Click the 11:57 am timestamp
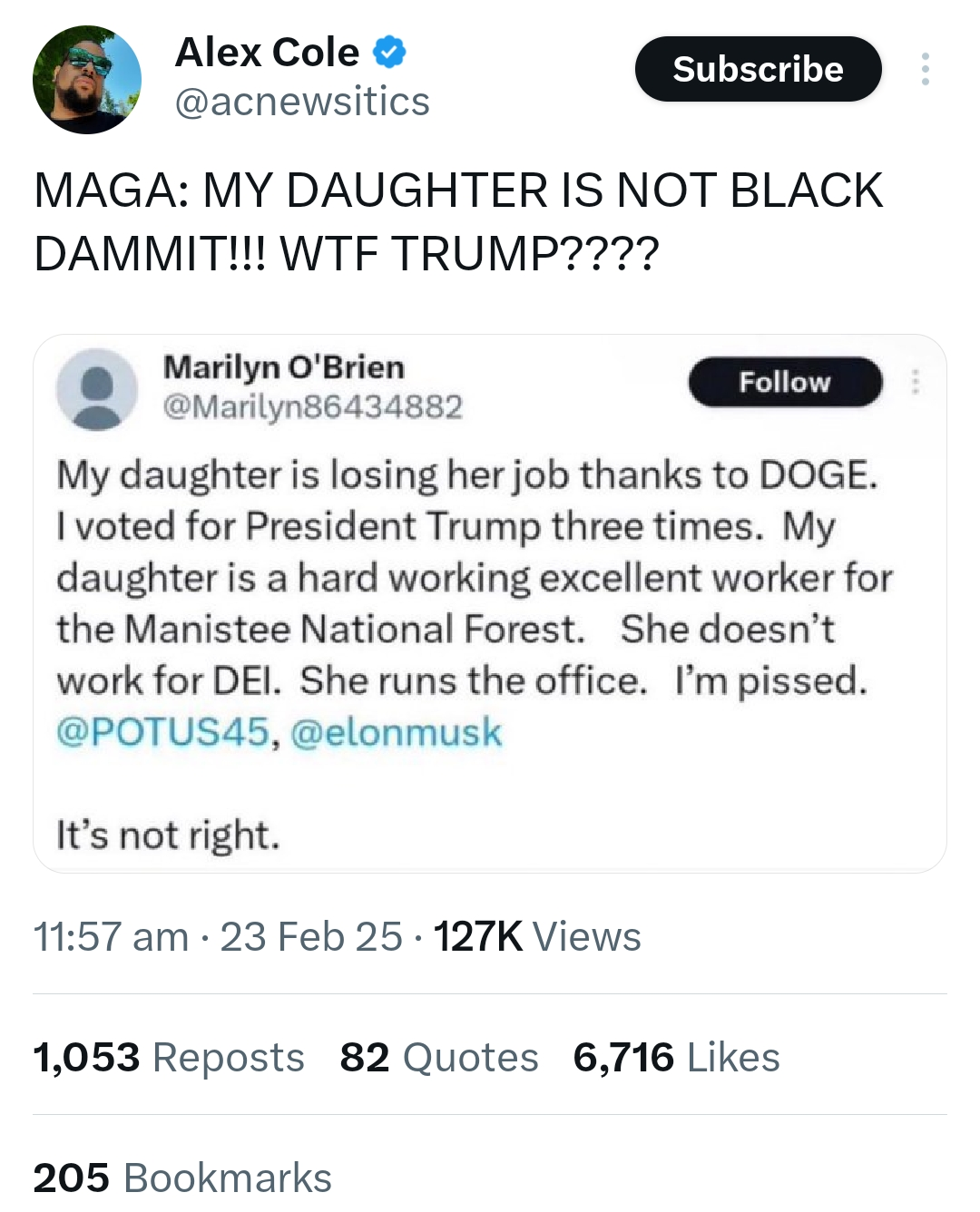The height and width of the screenshot is (1212, 980). click(111, 936)
